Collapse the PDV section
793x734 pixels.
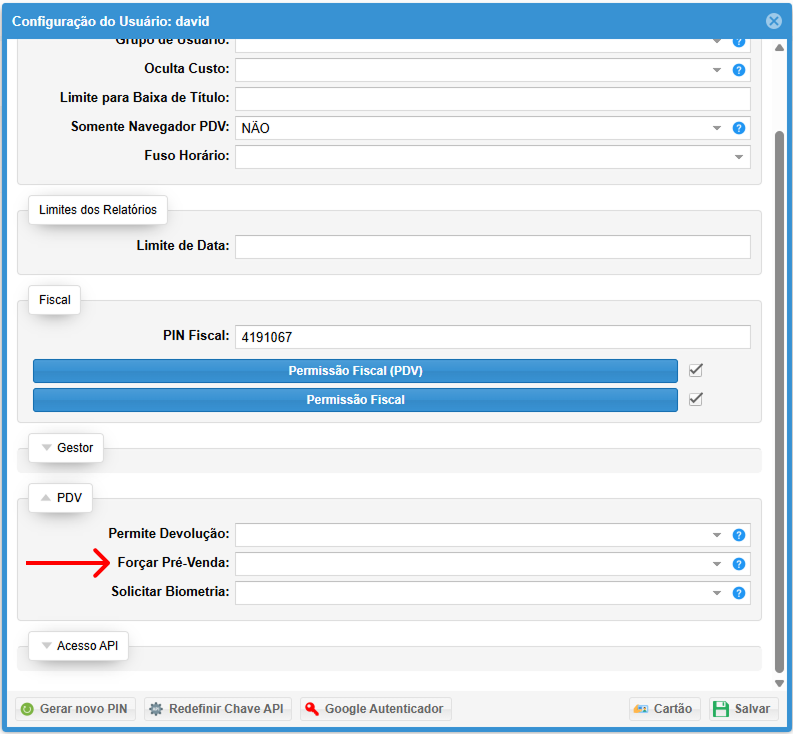tap(61, 498)
